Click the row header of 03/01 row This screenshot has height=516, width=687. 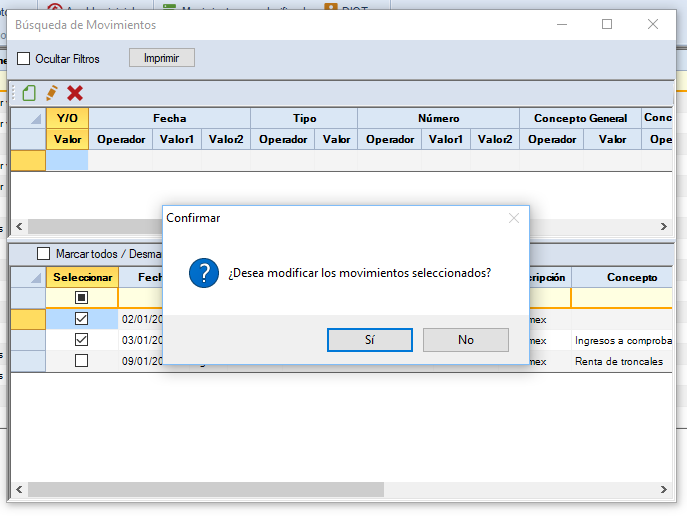point(28,340)
